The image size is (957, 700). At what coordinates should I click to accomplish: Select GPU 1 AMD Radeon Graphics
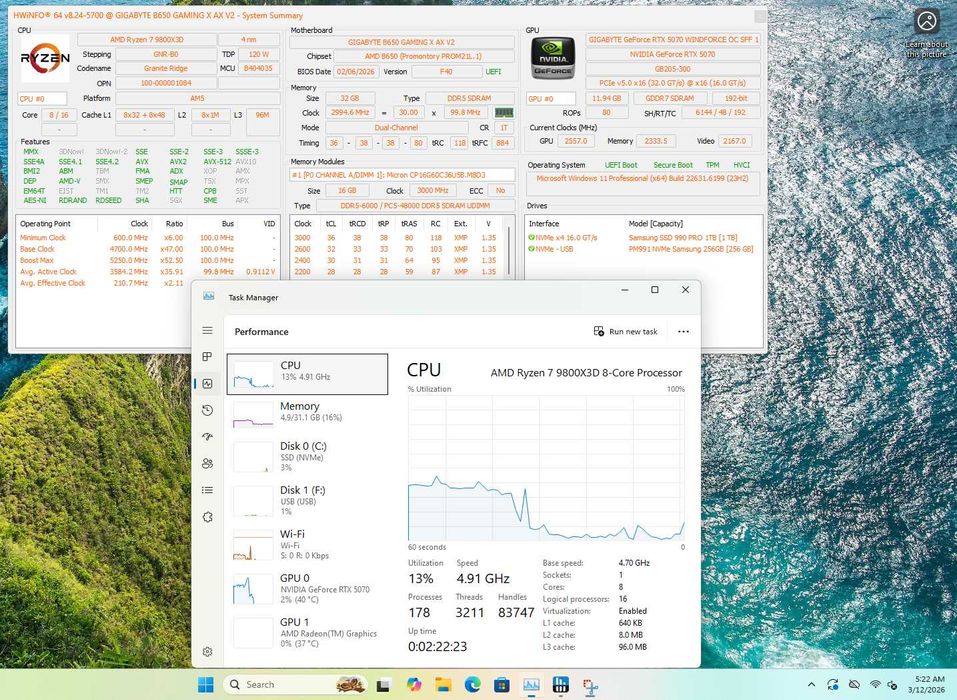307,632
